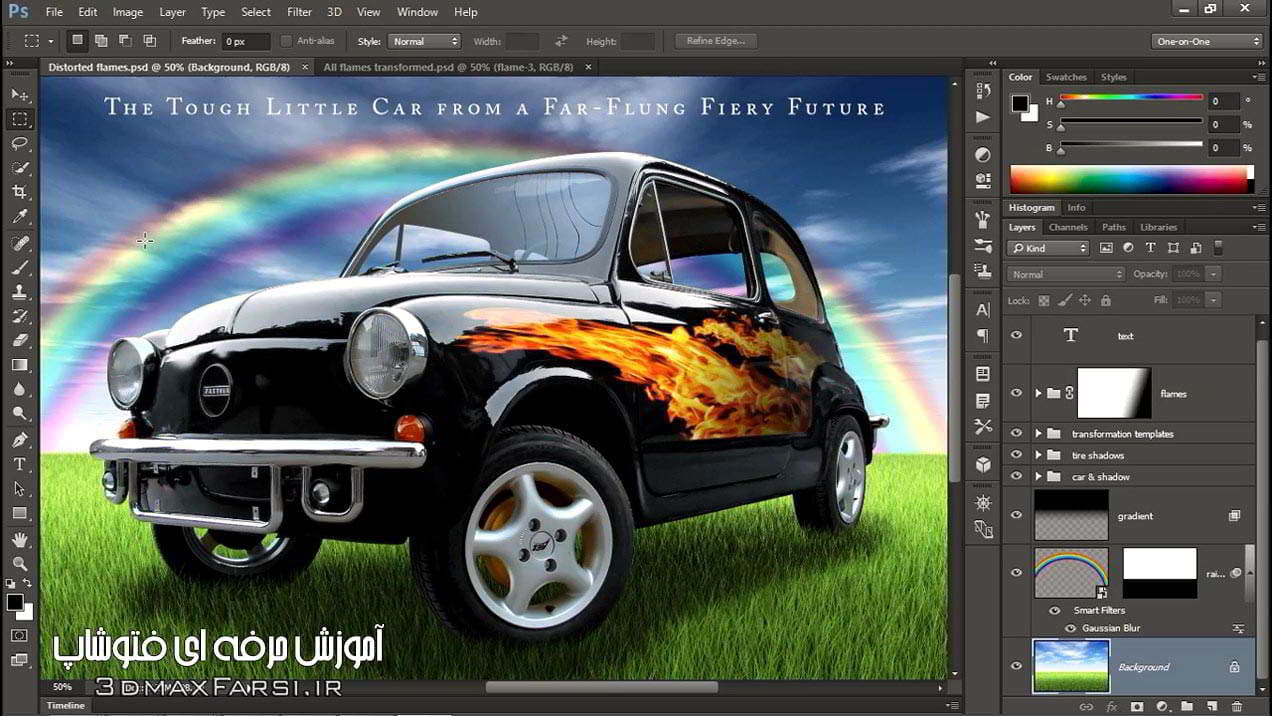1272x716 pixels.
Task: Hide the transformation templates group
Action: 1016,433
